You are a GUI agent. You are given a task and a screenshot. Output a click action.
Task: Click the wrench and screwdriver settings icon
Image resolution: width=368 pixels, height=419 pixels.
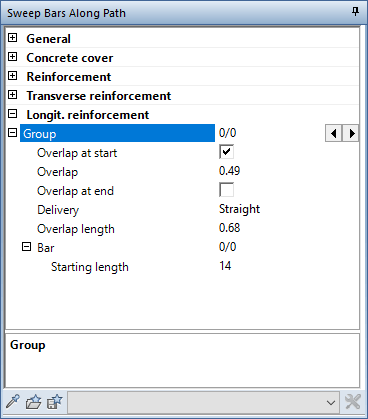[353, 401]
